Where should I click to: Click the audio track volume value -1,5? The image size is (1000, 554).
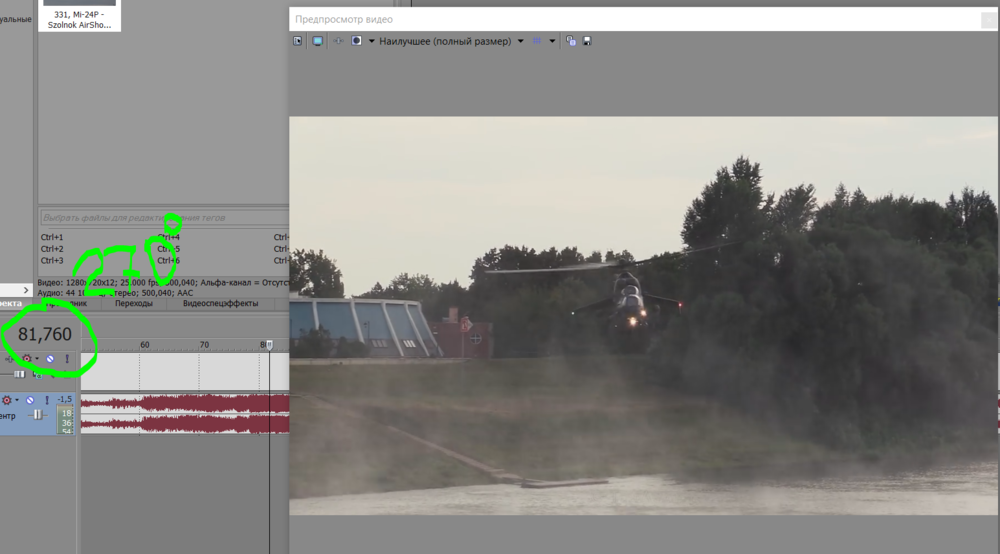[64, 399]
